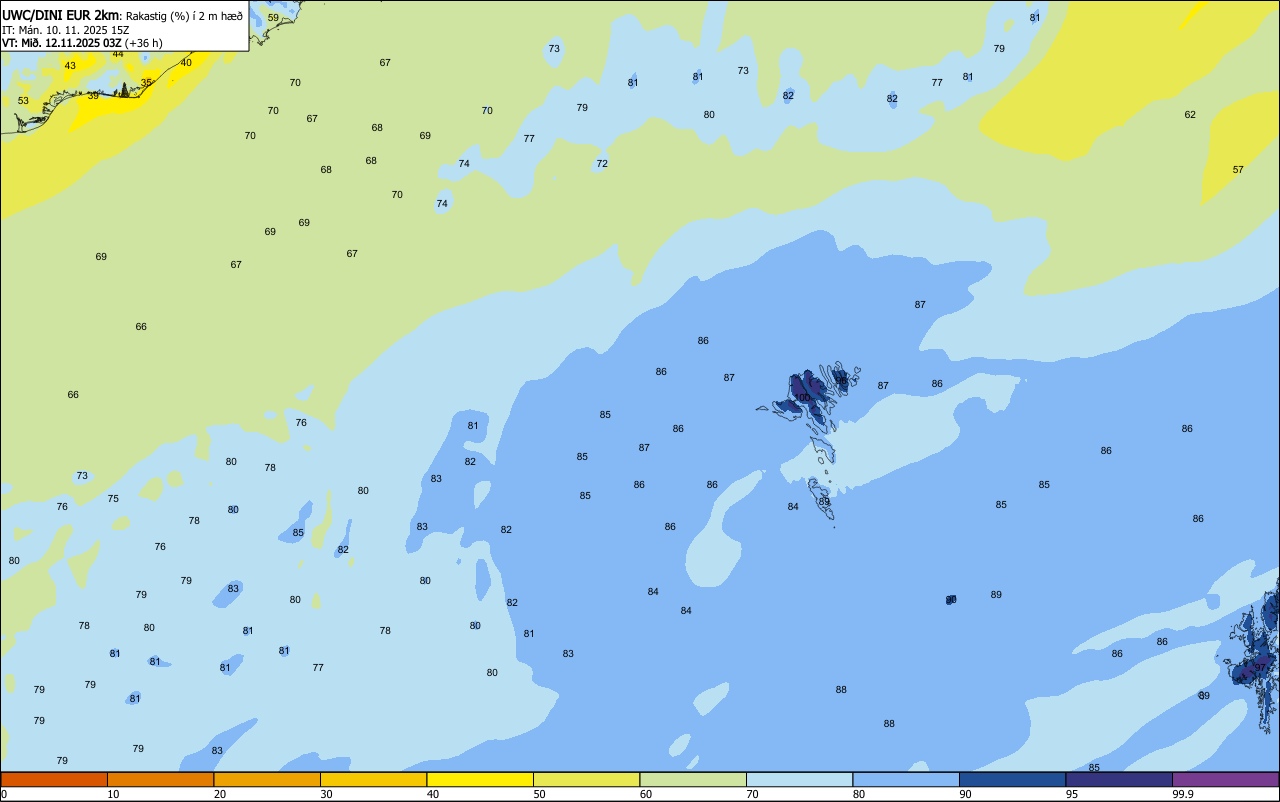Click the '35' value near the coast
This screenshot has width=1280, height=802.
click(x=146, y=83)
